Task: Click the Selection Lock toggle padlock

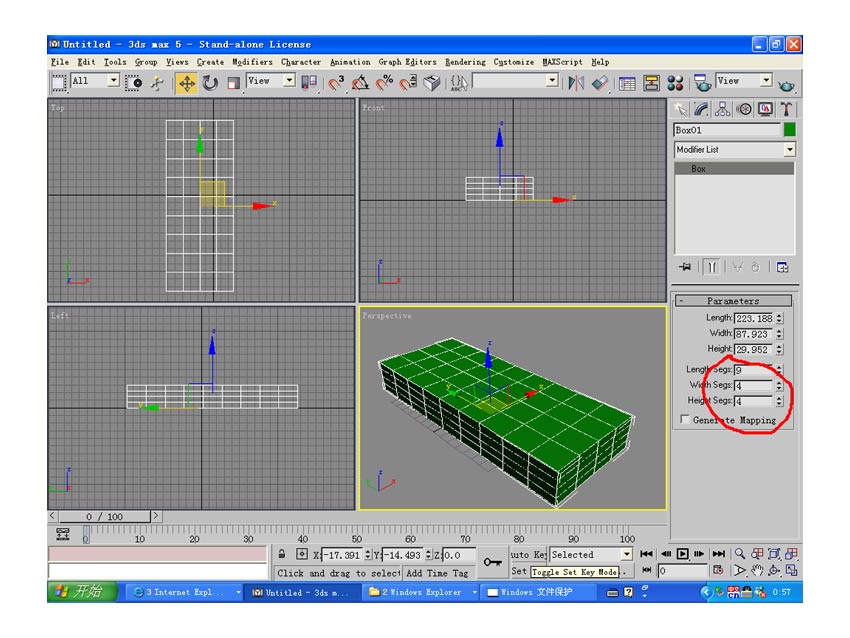Action: [x=282, y=555]
